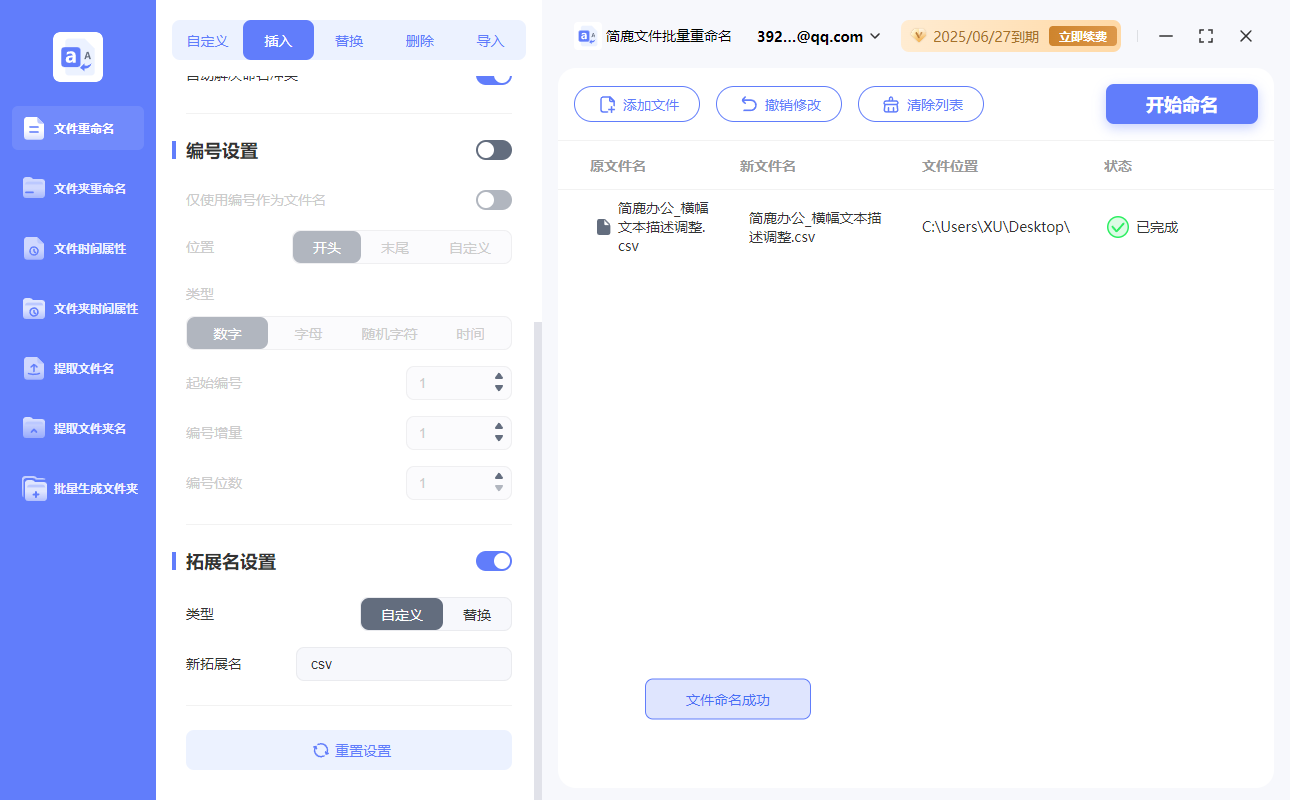
Task: Click 清除列表 to clear the file list
Action: point(920,104)
